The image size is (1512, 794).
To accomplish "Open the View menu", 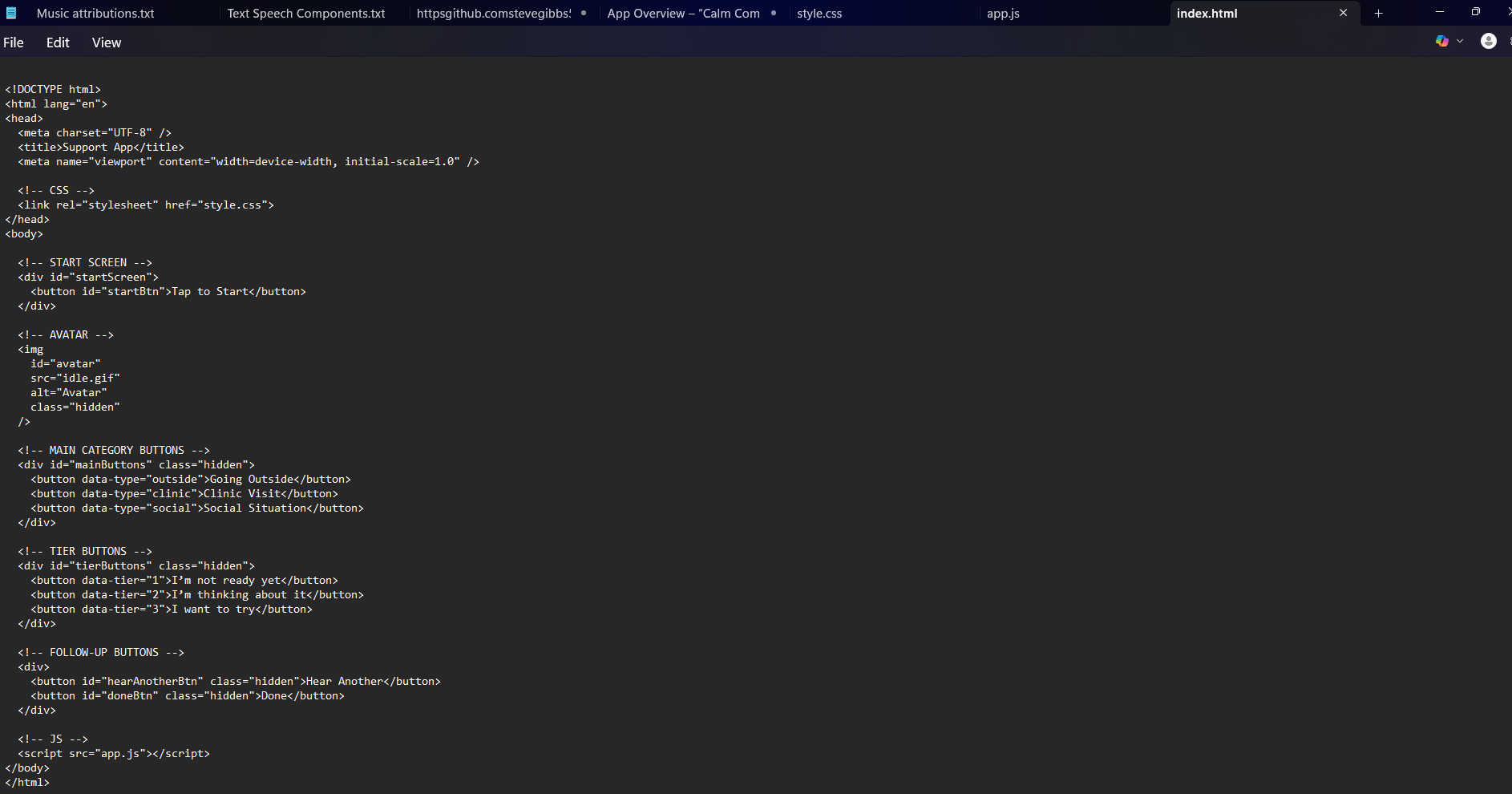I will (x=107, y=43).
